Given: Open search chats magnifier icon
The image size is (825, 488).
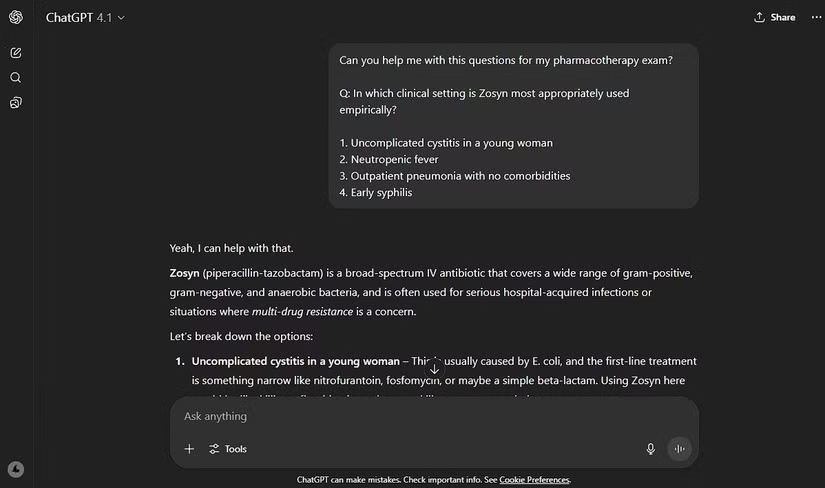Looking at the screenshot, I should point(16,77).
